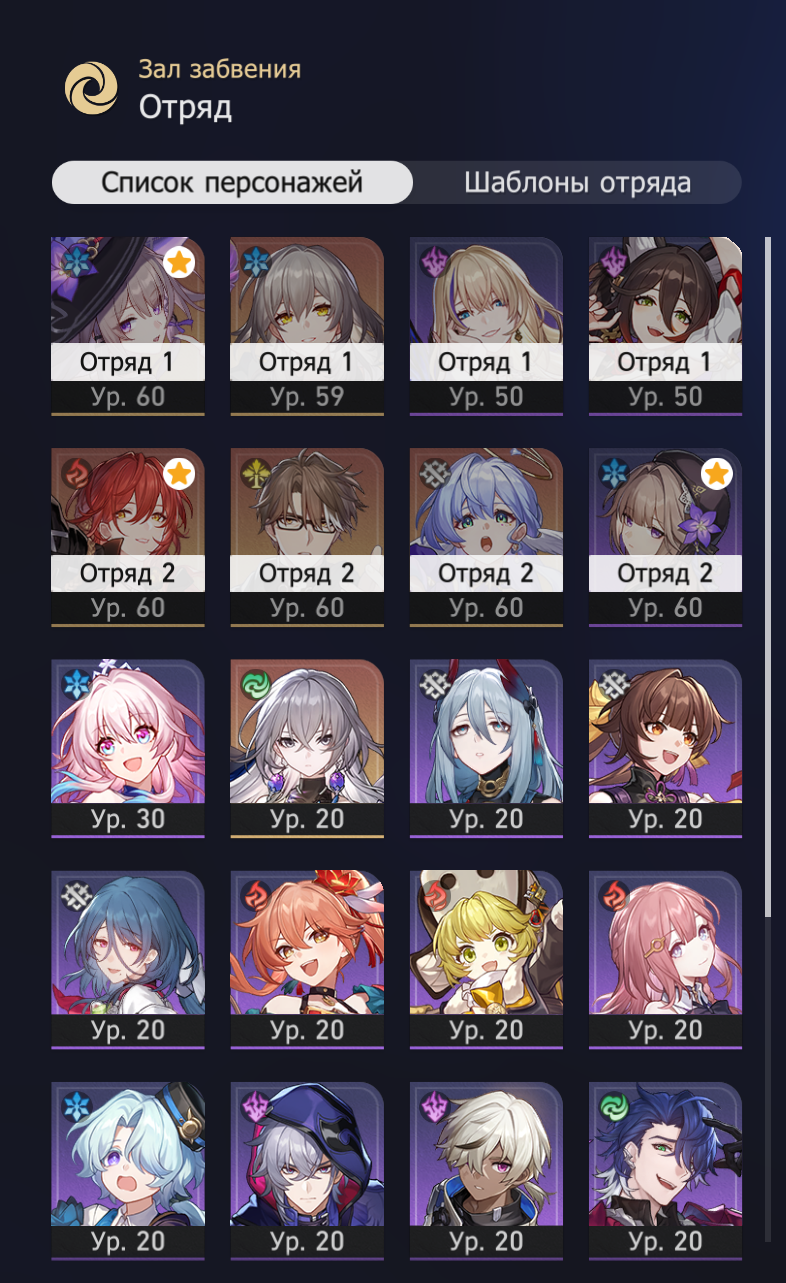The width and height of the screenshot is (786, 1283).
Task: Select the bunny-eared brunette in Отряд 1
Action: [665, 326]
